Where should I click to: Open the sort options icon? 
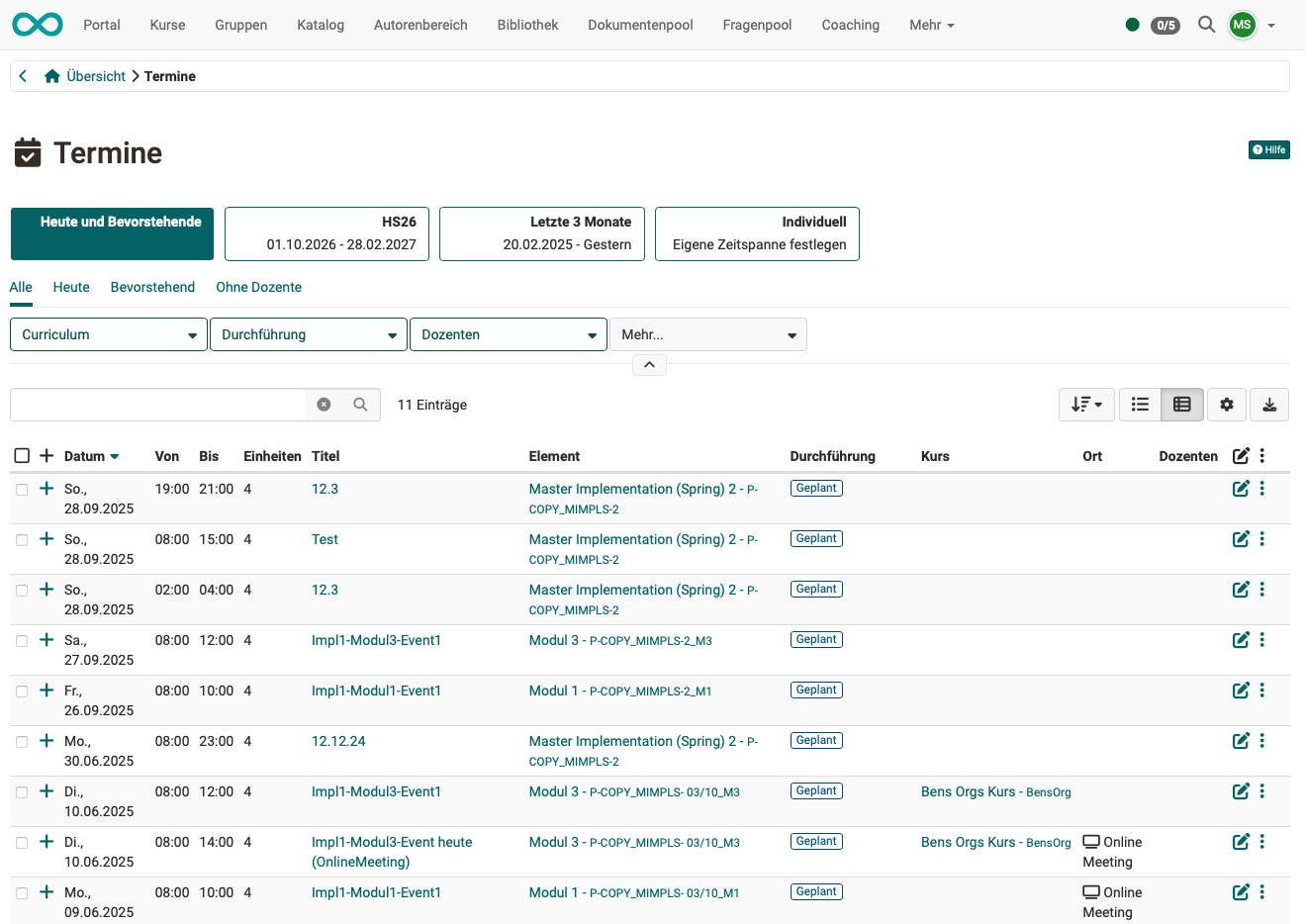pos(1085,404)
